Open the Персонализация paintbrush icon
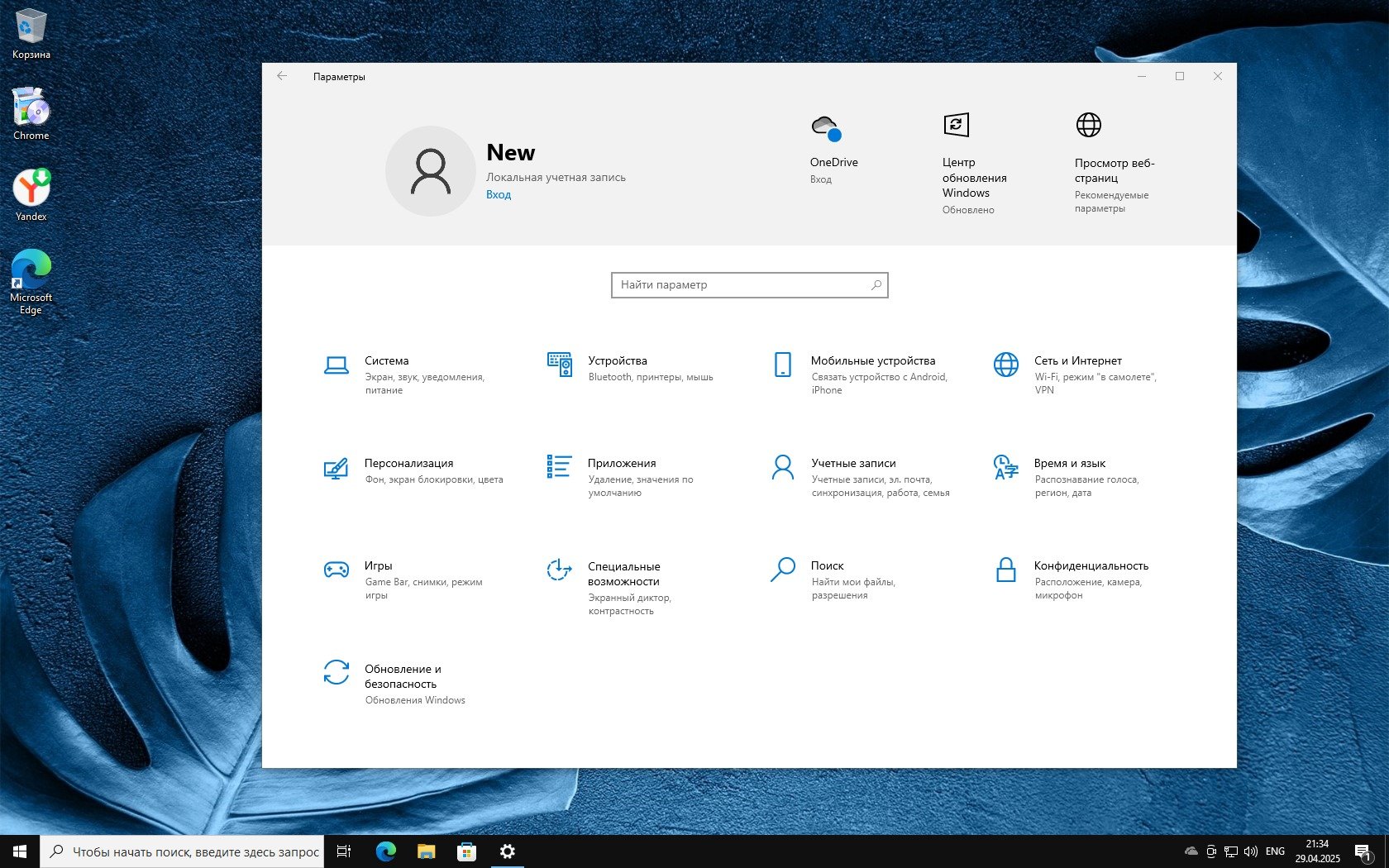1389x868 pixels. [336, 468]
